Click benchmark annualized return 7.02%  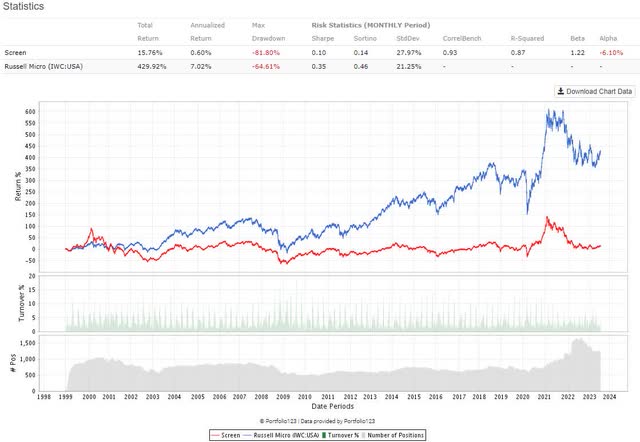[x=201, y=66]
